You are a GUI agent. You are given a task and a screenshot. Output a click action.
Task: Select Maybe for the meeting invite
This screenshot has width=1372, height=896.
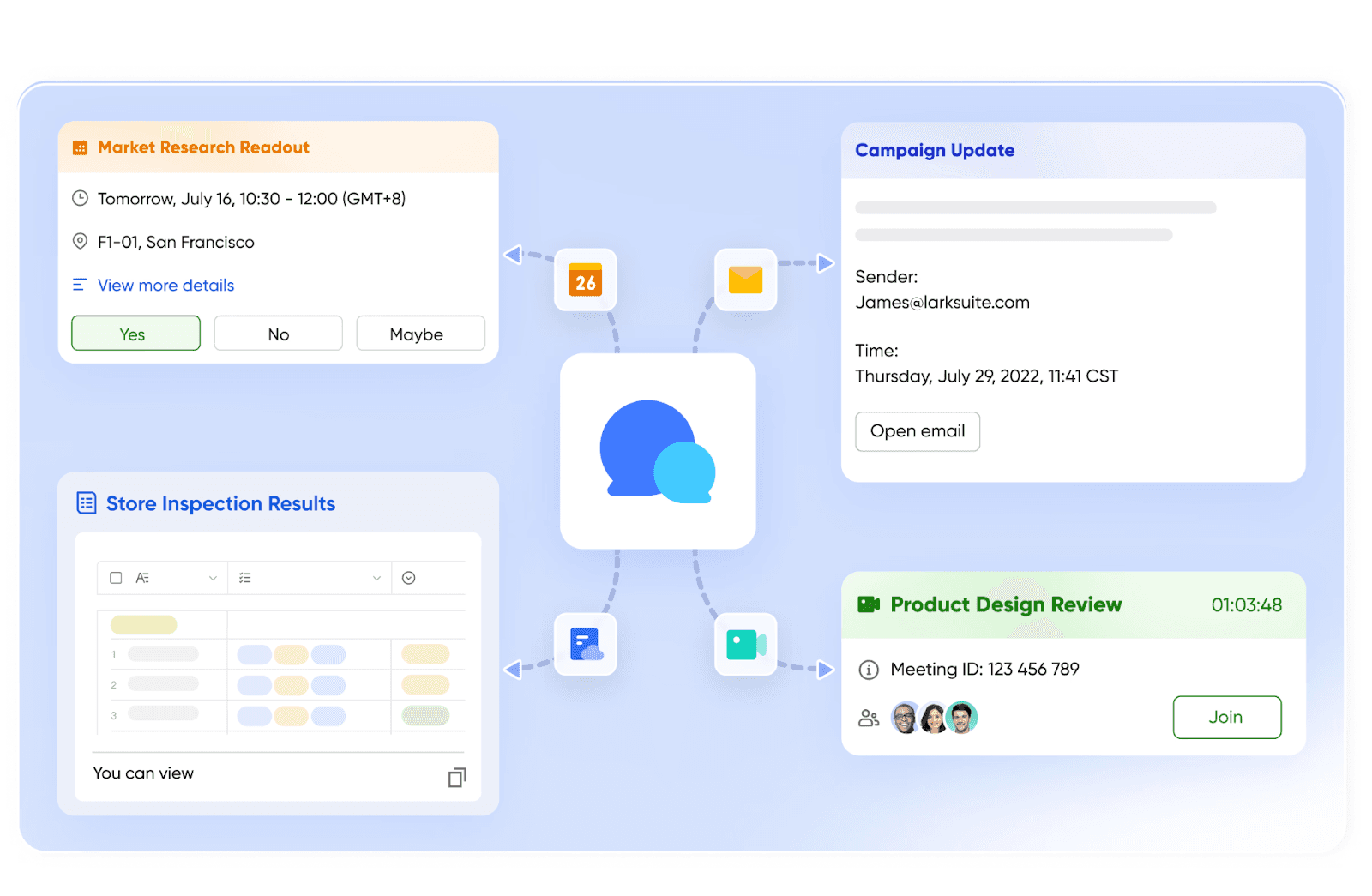(x=420, y=333)
